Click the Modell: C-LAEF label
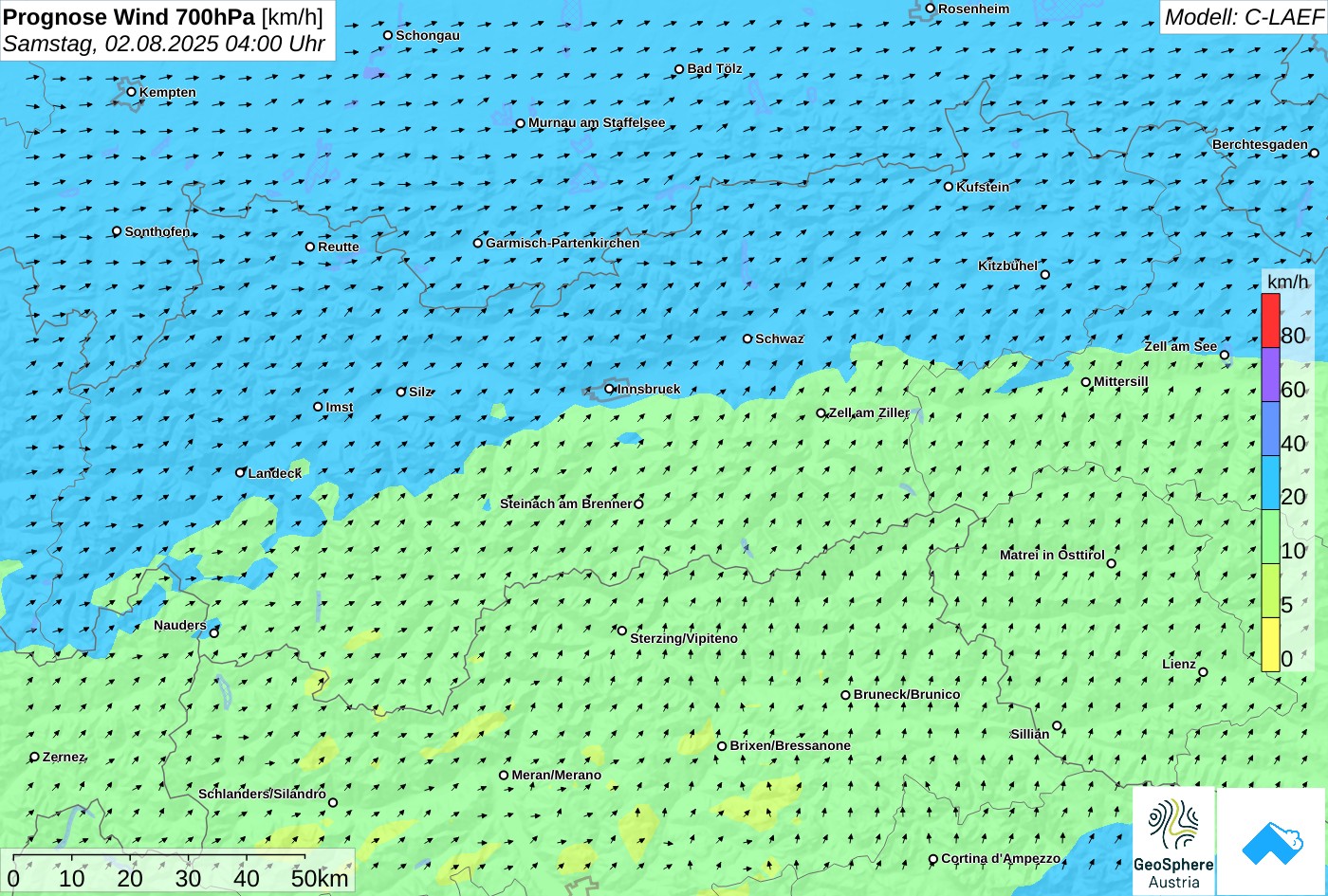1328x896 pixels. (1244, 16)
